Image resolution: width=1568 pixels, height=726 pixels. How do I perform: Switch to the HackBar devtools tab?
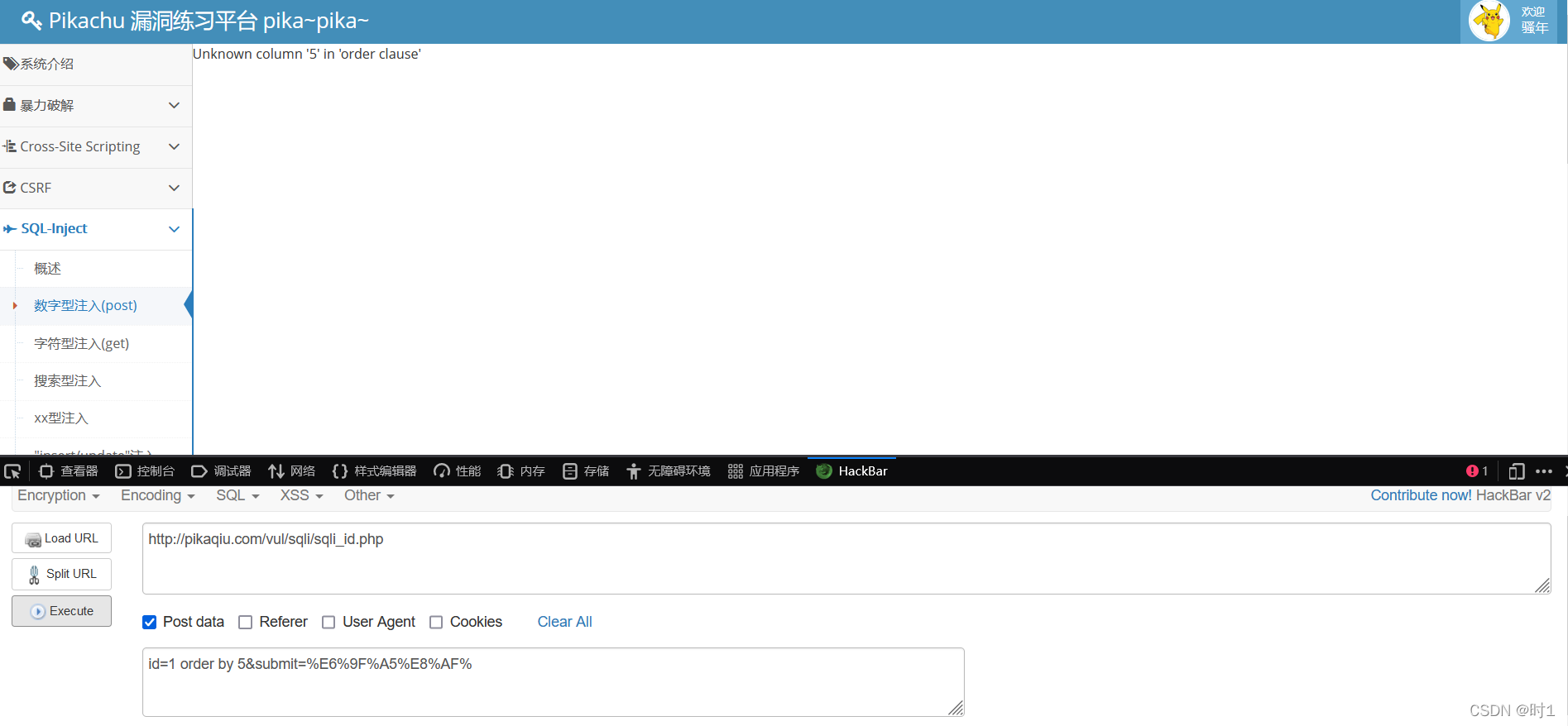click(851, 471)
